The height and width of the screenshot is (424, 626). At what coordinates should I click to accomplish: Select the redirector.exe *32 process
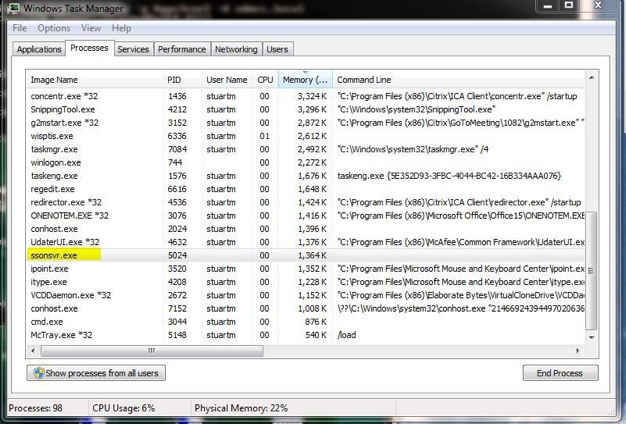(305, 202)
